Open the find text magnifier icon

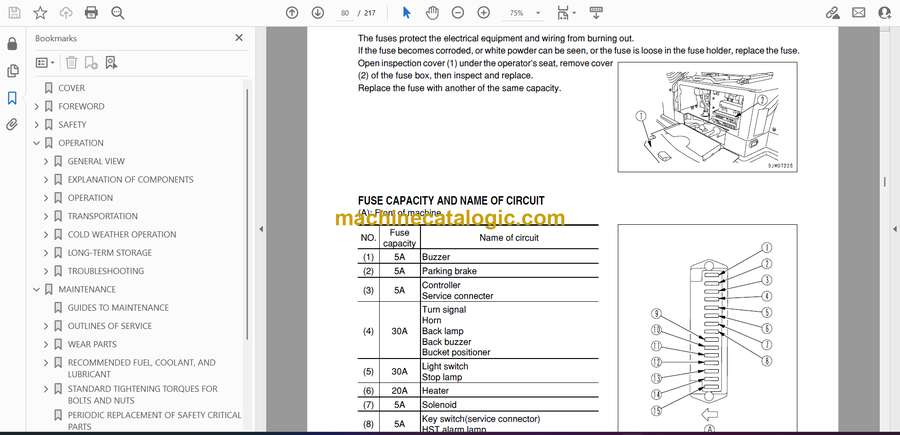118,13
